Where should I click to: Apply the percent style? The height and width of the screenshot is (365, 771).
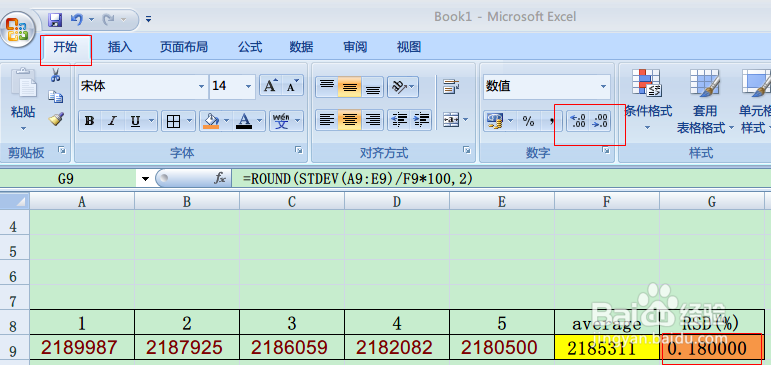[x=529, y=121]
